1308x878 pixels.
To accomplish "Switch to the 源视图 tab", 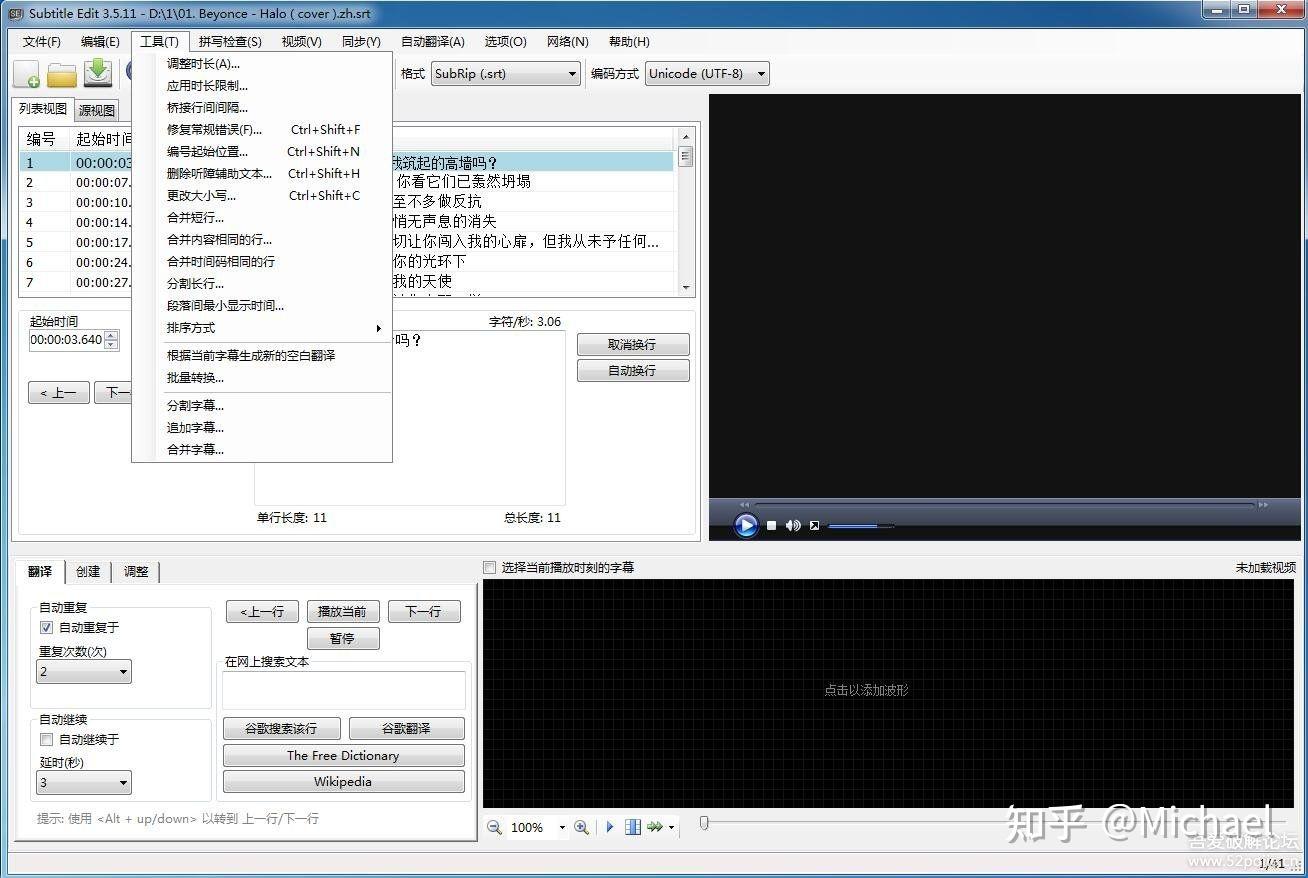I will pyautogui.click(x=95, y=109).
